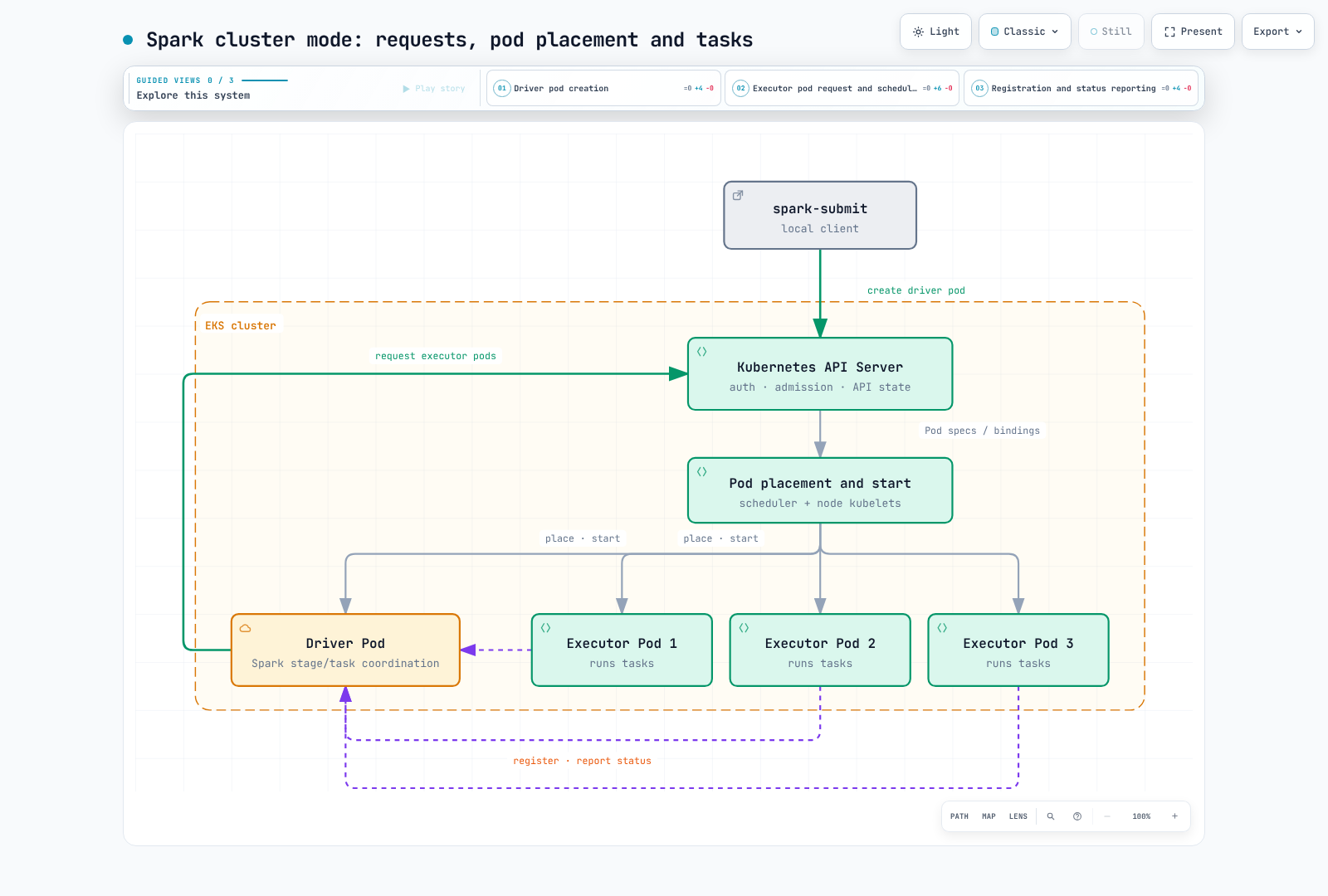Click the 'EKS cluster' group label
Screen dimensions: 1328x896
[241, 326]
